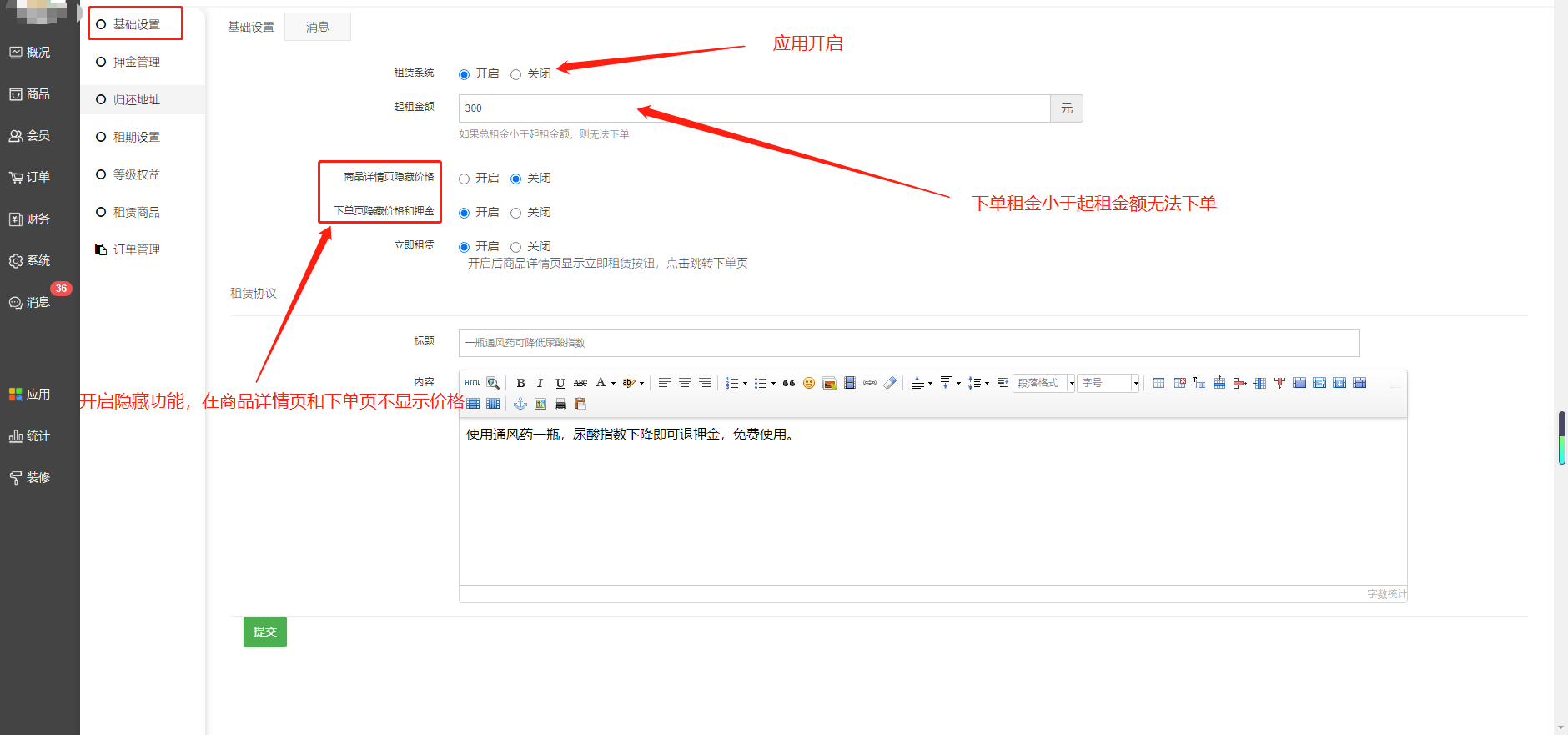Open 租期设置 in the sidebar

(137, 137)
